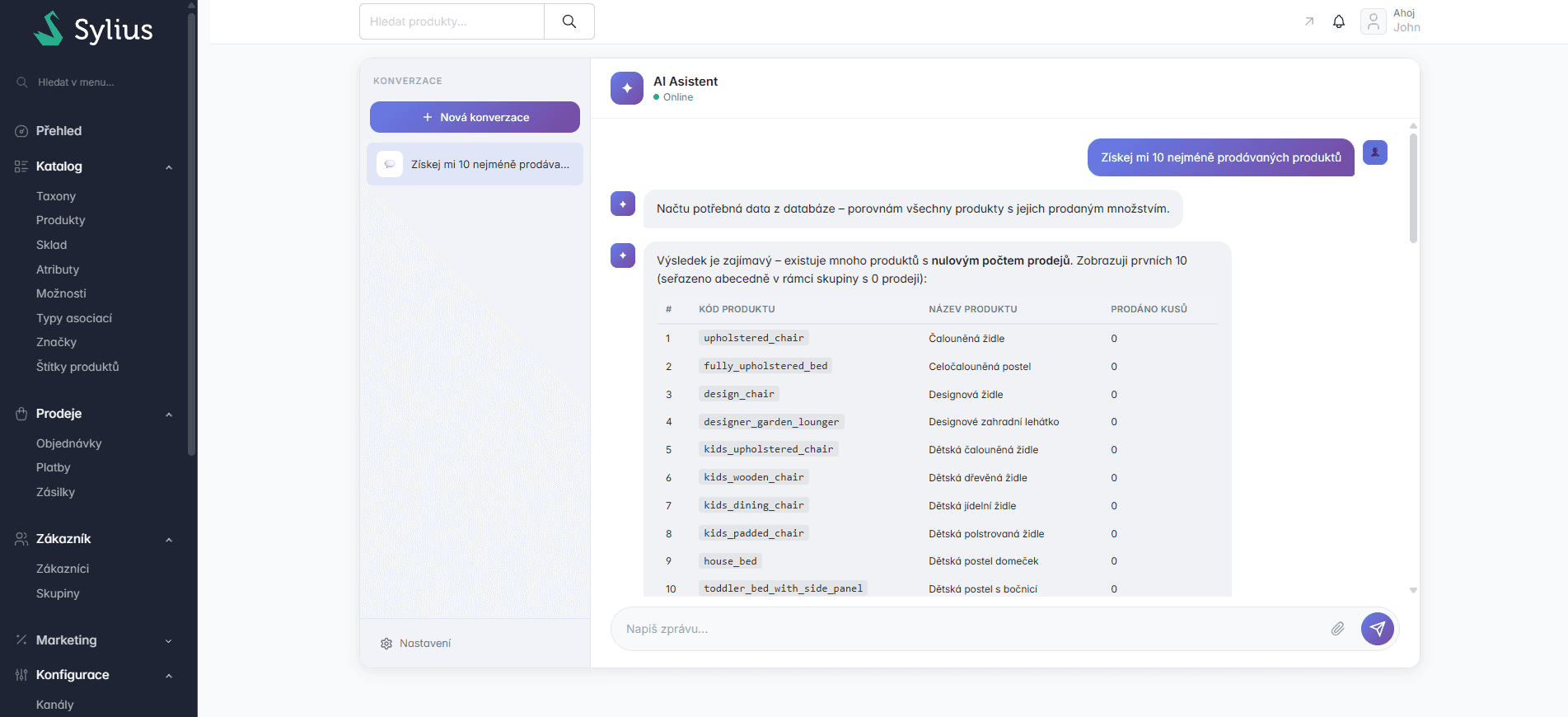Click the 'Hledat produkty...' search field
Screen dimensions: 1568x717
(452, 21)
